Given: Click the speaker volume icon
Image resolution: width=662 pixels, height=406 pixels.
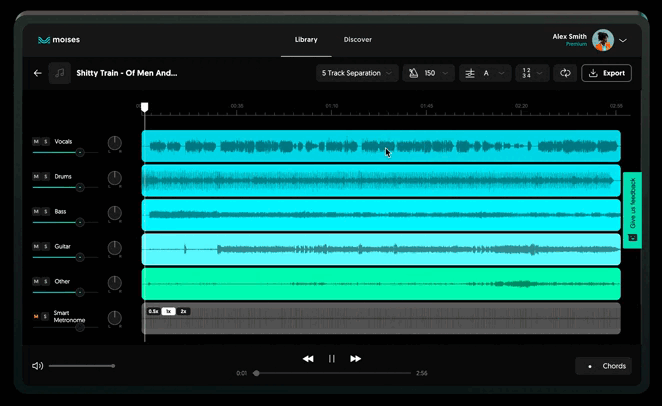Looking at the screenshot, I should tap(37, 366).
